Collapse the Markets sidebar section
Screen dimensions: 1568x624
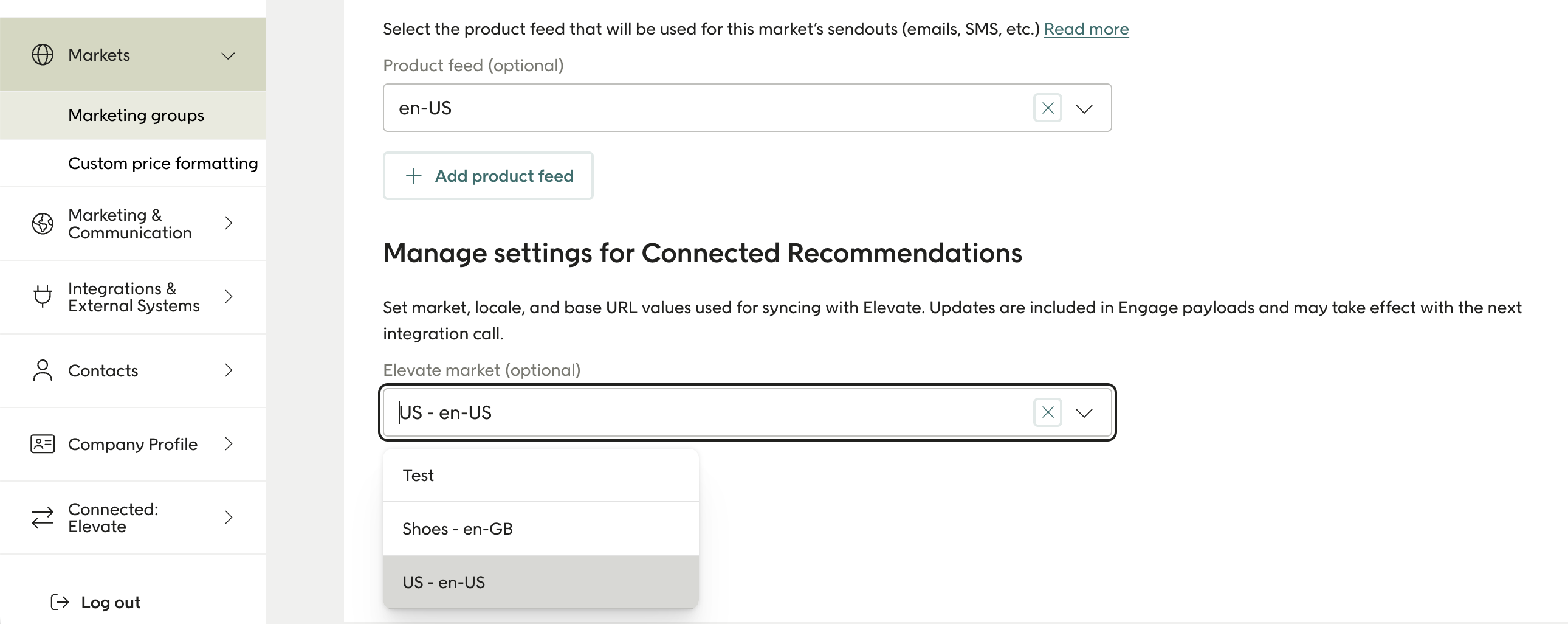click(x=229, y=55)
